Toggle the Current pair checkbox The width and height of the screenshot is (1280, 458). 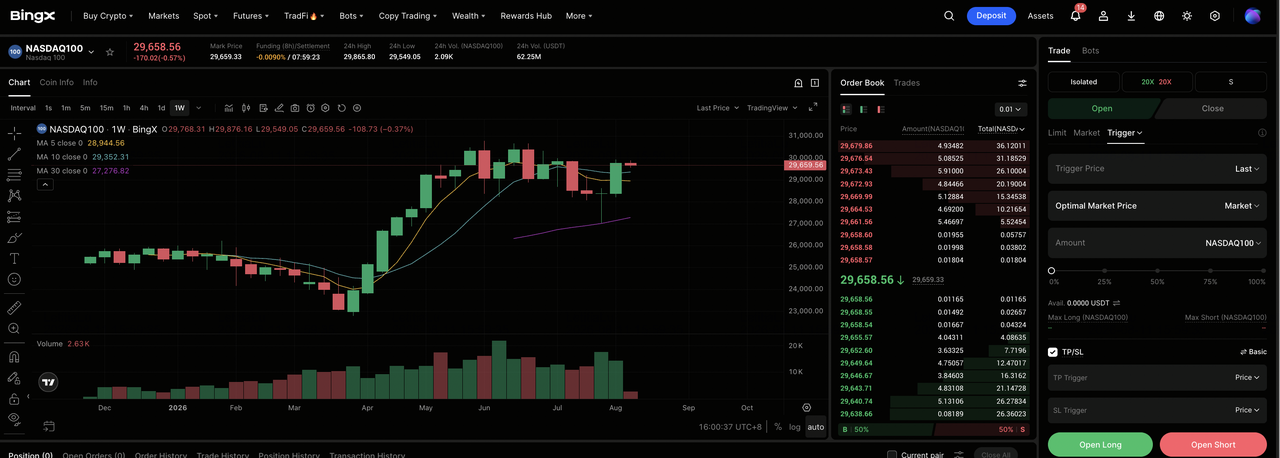(892, 455)
